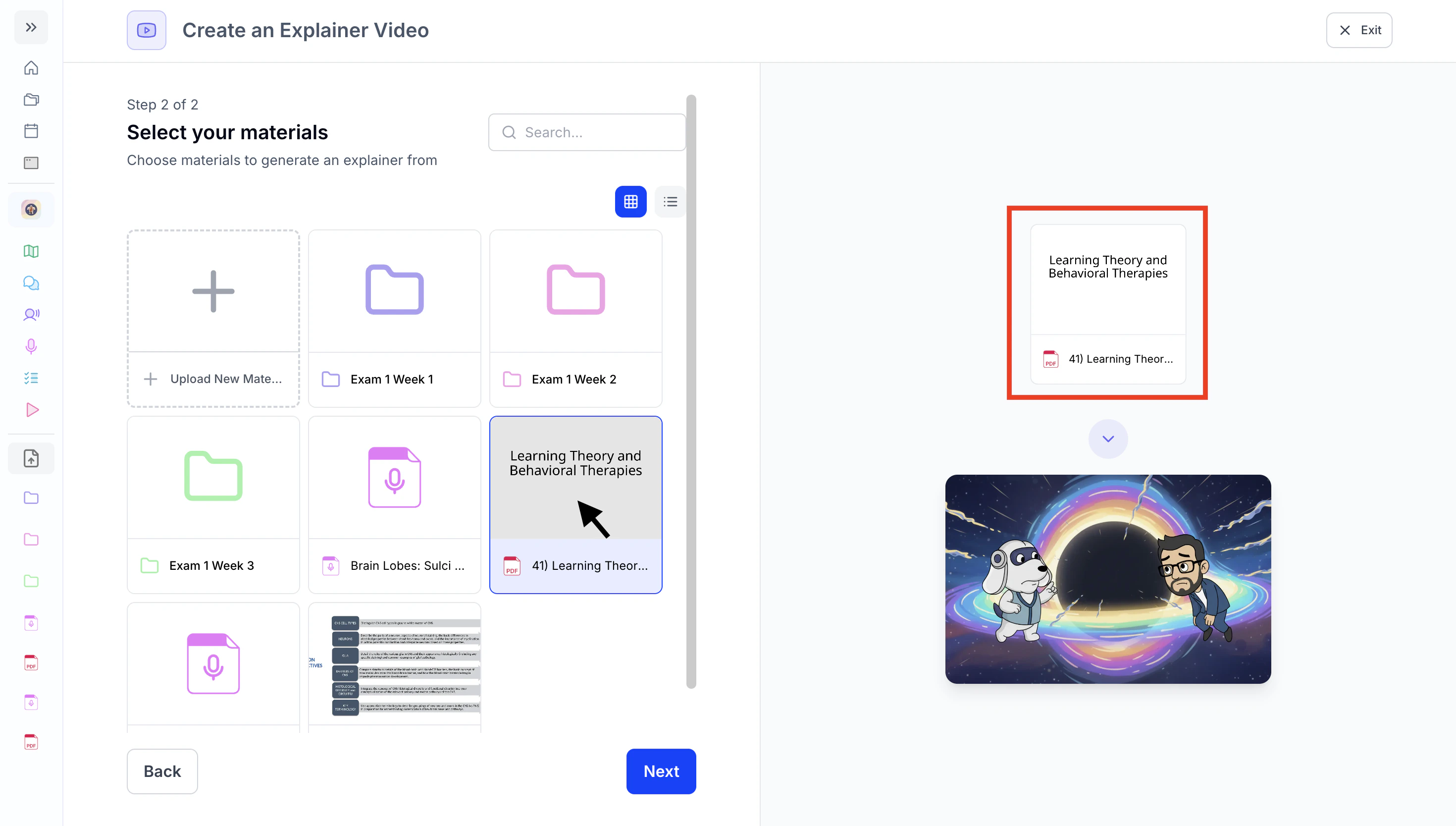
Task: Click the selected Learning Theory preview card
Action: 1108,304
